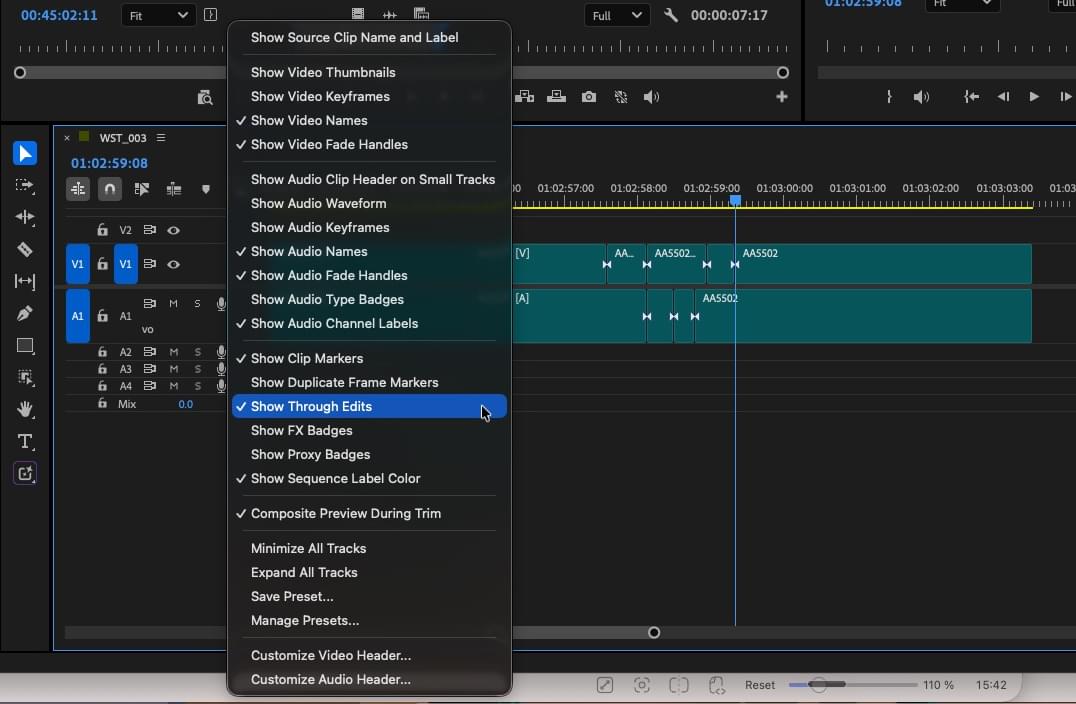The image size is (1076, 704).
Task: Select the AA5502 clip on V1 track
Action: pos(882,264)
